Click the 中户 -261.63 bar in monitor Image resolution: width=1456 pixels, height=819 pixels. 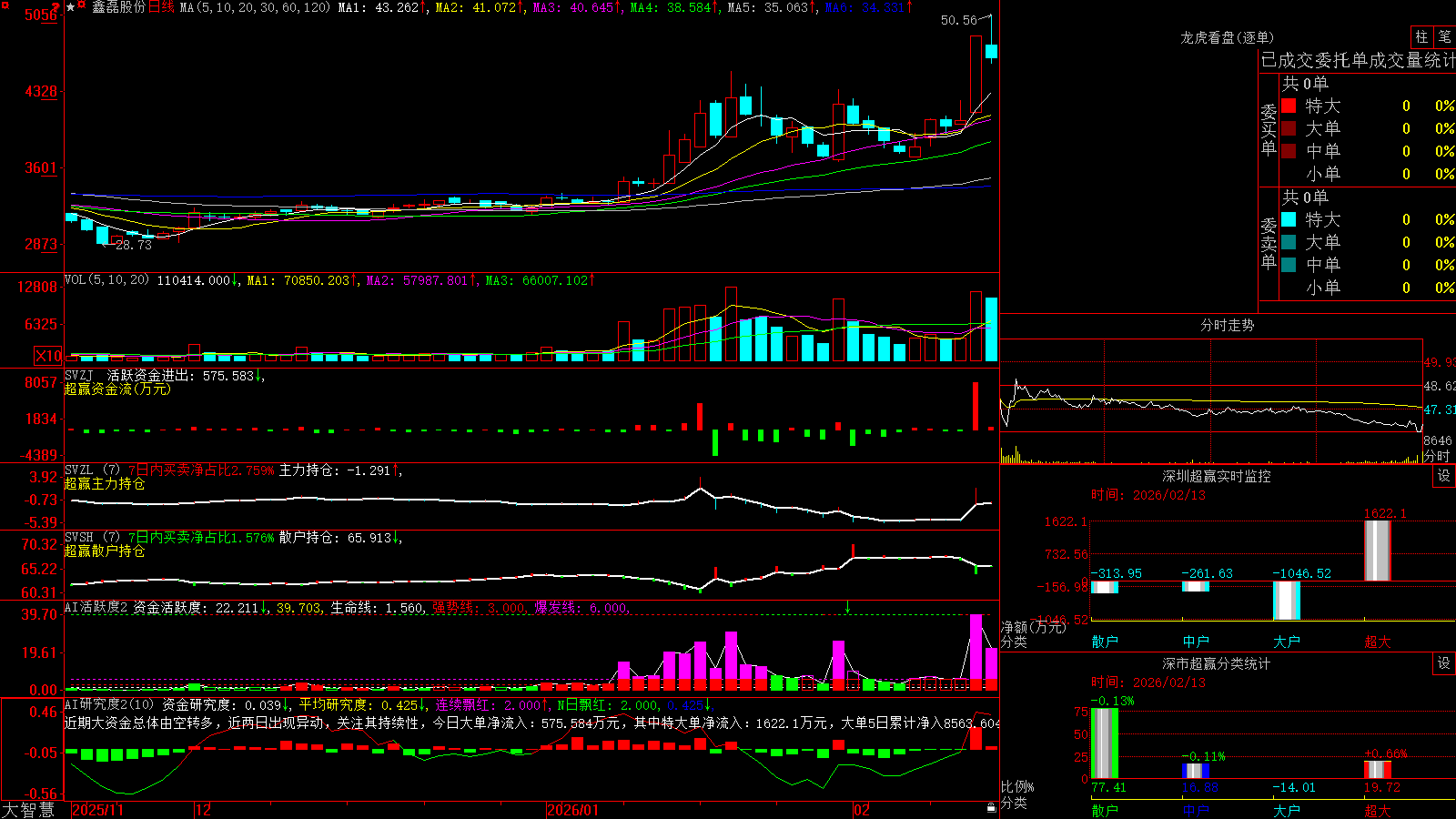pos(1196,586)
